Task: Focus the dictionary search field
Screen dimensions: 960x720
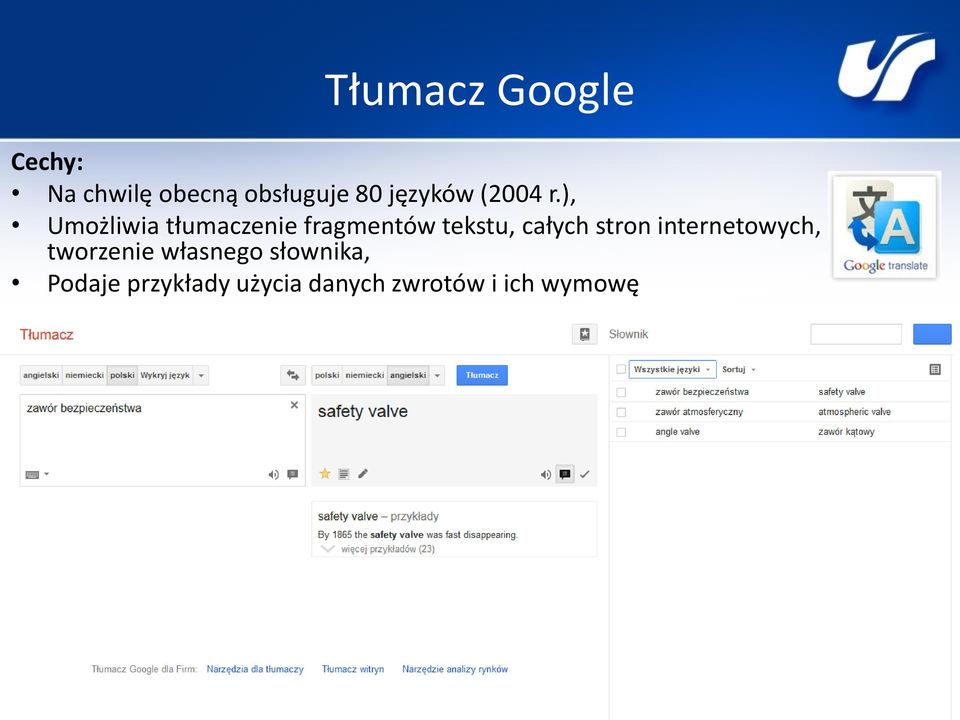Action: [x=856, y=334]
